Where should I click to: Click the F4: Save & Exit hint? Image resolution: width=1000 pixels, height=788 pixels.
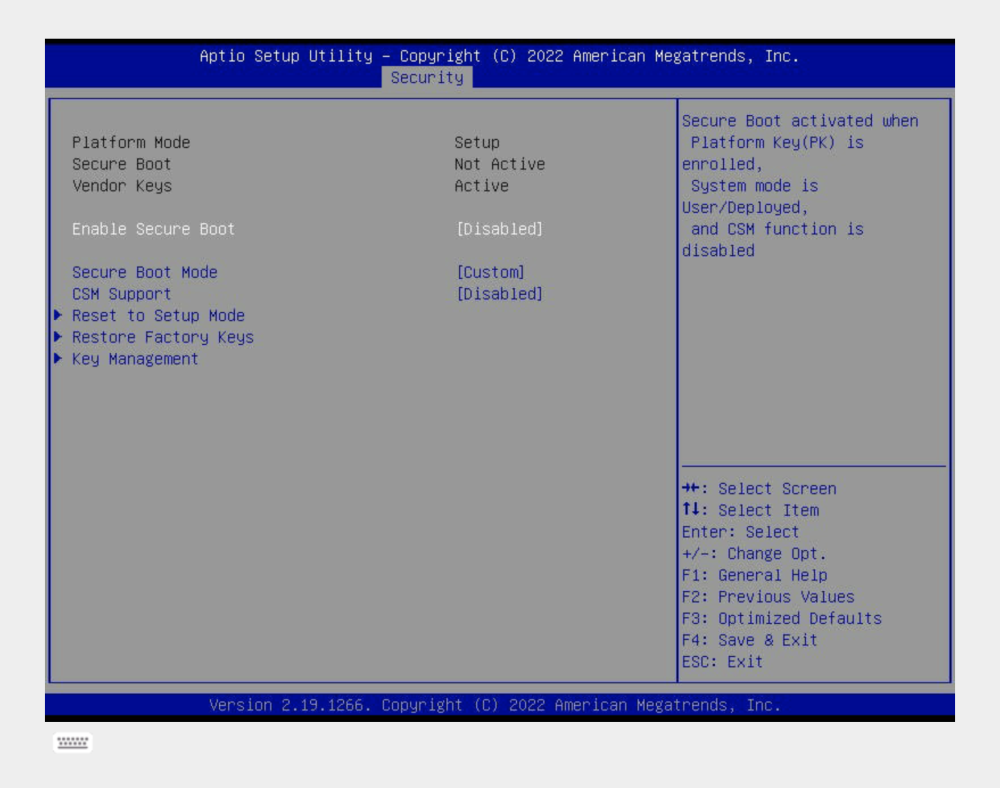point(749,640)
